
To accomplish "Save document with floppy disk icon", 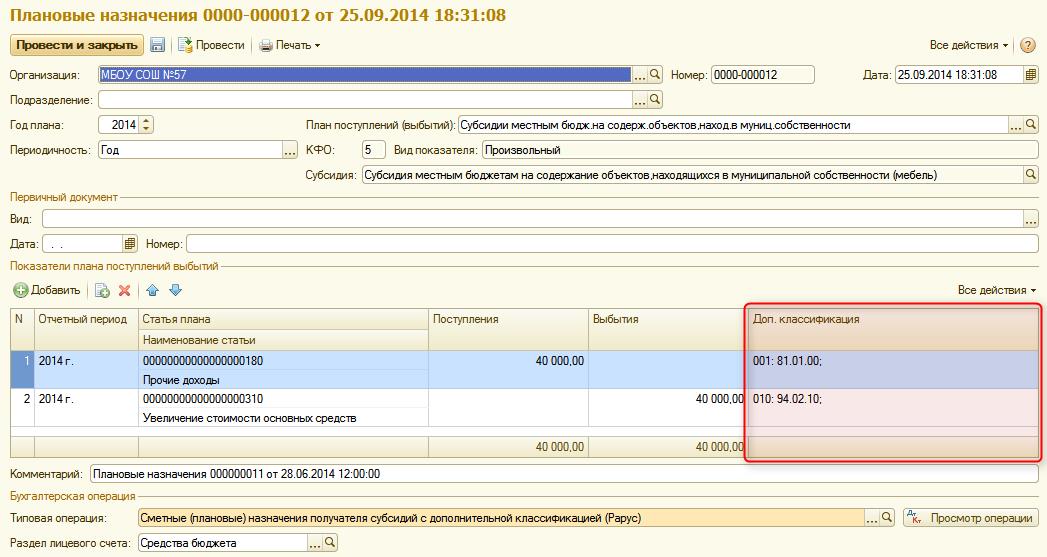I will pyautogui.click(x=158, y=45).
